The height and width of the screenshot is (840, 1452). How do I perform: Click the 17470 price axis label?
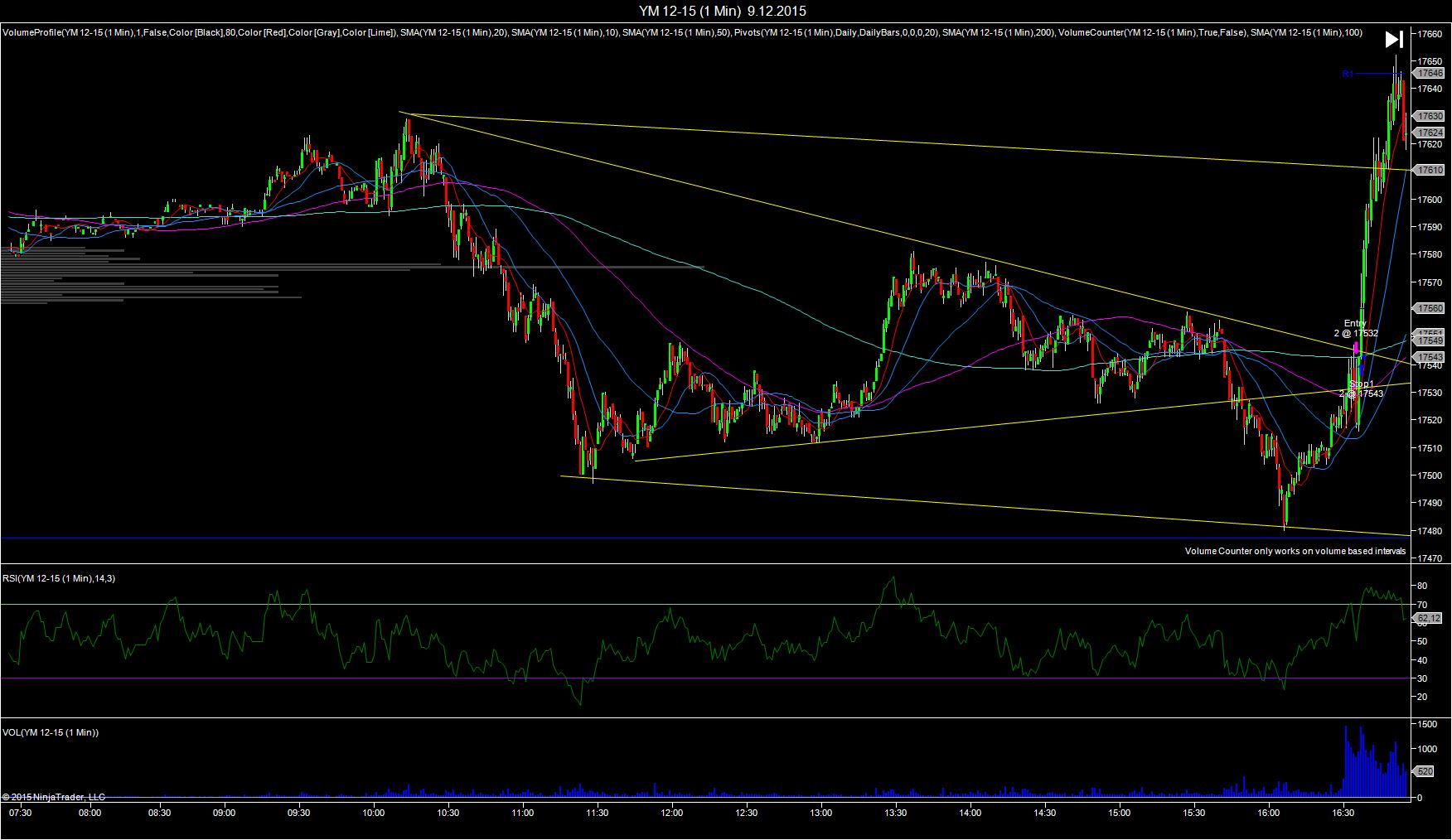click(x=1430, y=559)
